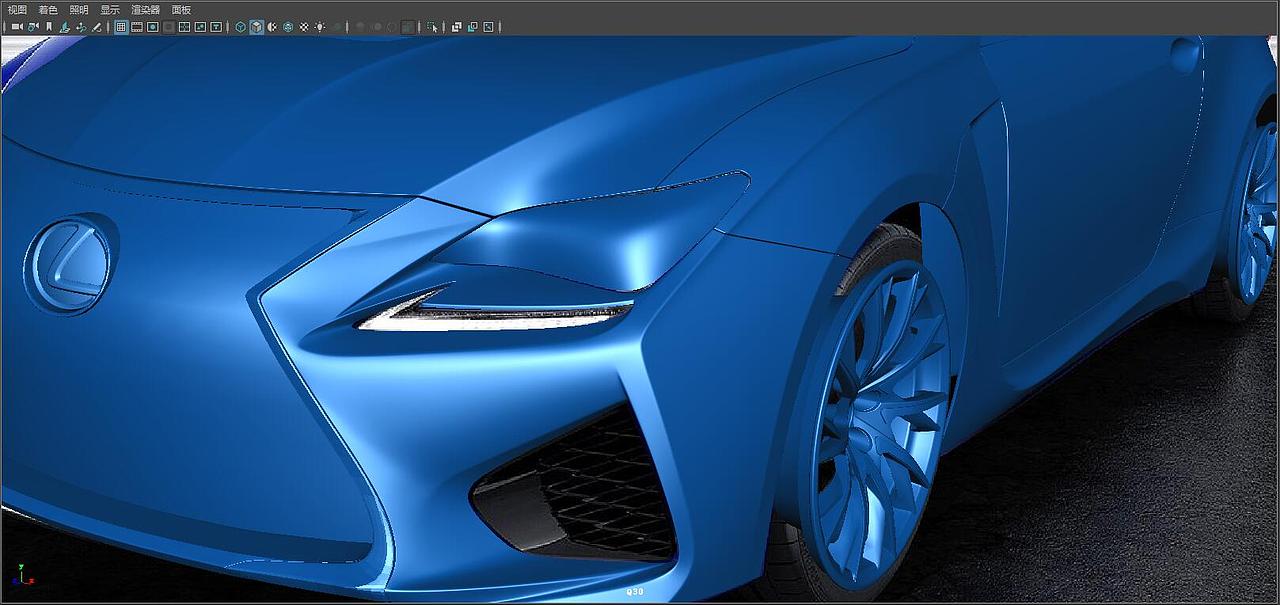The width and height of the screenshot is (1280, 605).
Task: Toggle the Safe Action display
Action: point(201,27)
